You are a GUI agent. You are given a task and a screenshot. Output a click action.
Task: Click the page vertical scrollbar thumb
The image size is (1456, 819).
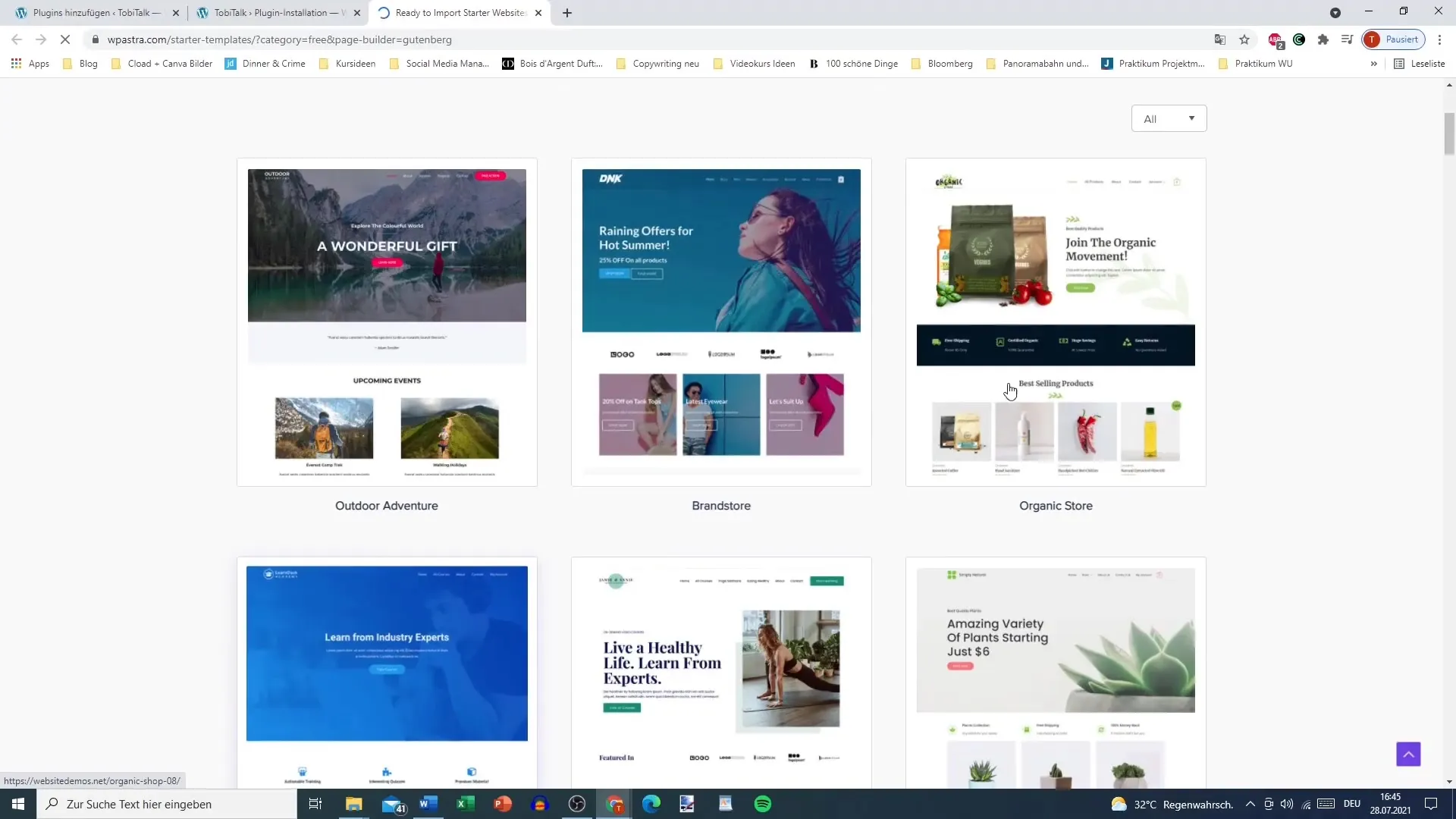(1449, 133)
